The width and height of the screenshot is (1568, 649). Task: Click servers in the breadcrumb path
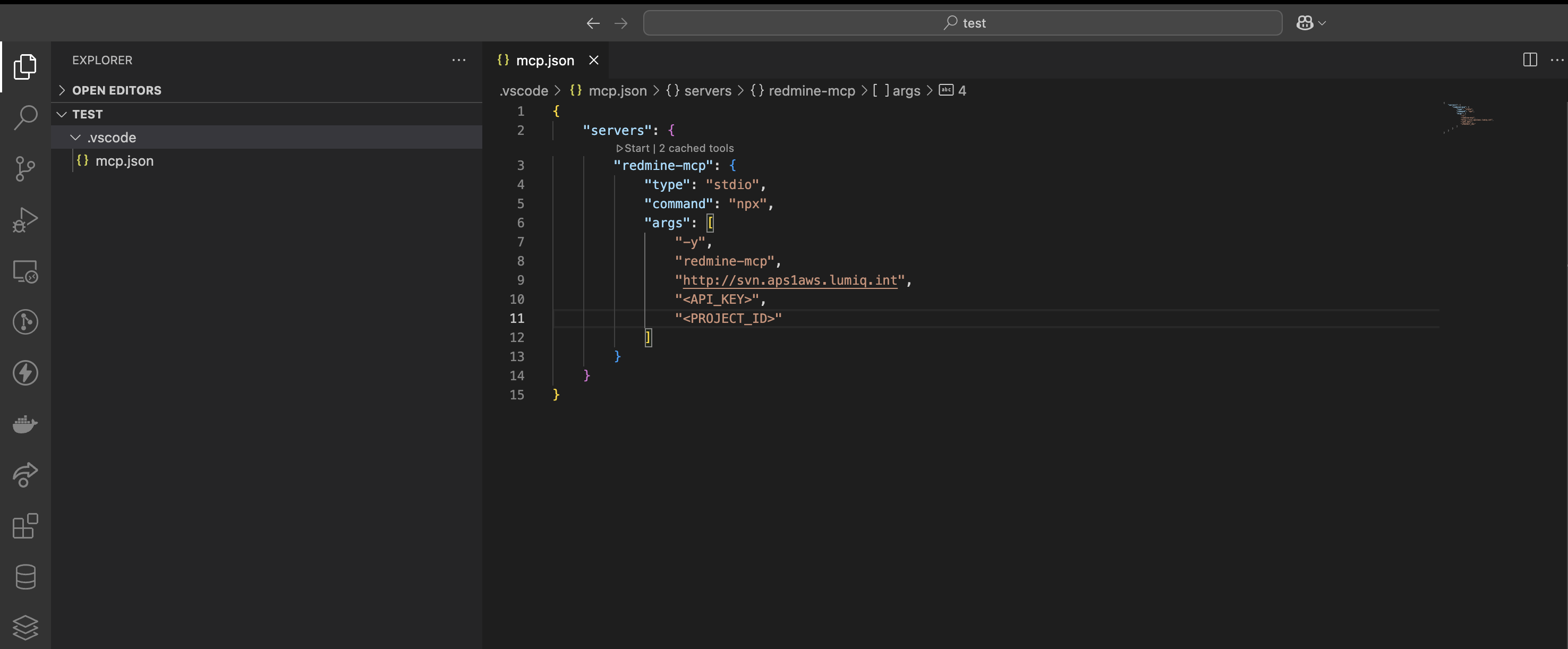pyautogui.click(x=708, y=91)
